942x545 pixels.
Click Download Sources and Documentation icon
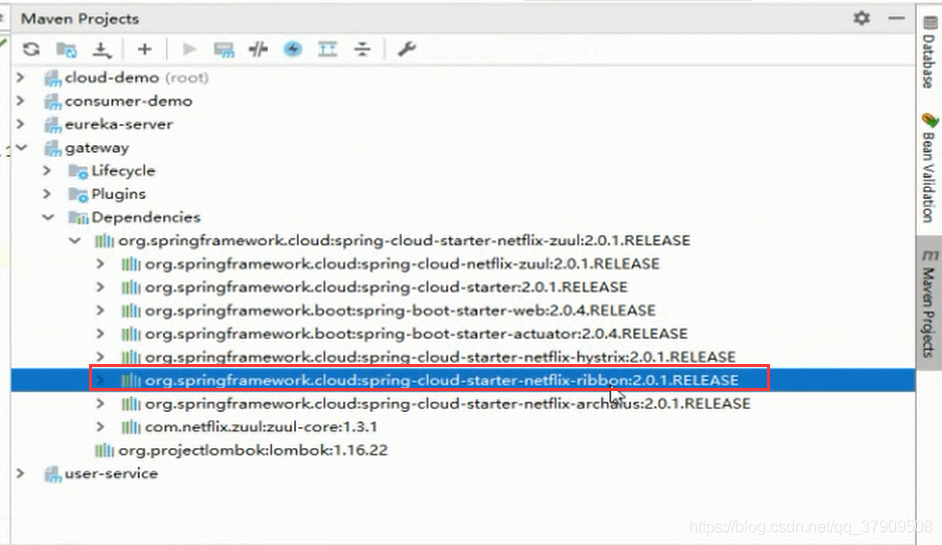[102, 50]
